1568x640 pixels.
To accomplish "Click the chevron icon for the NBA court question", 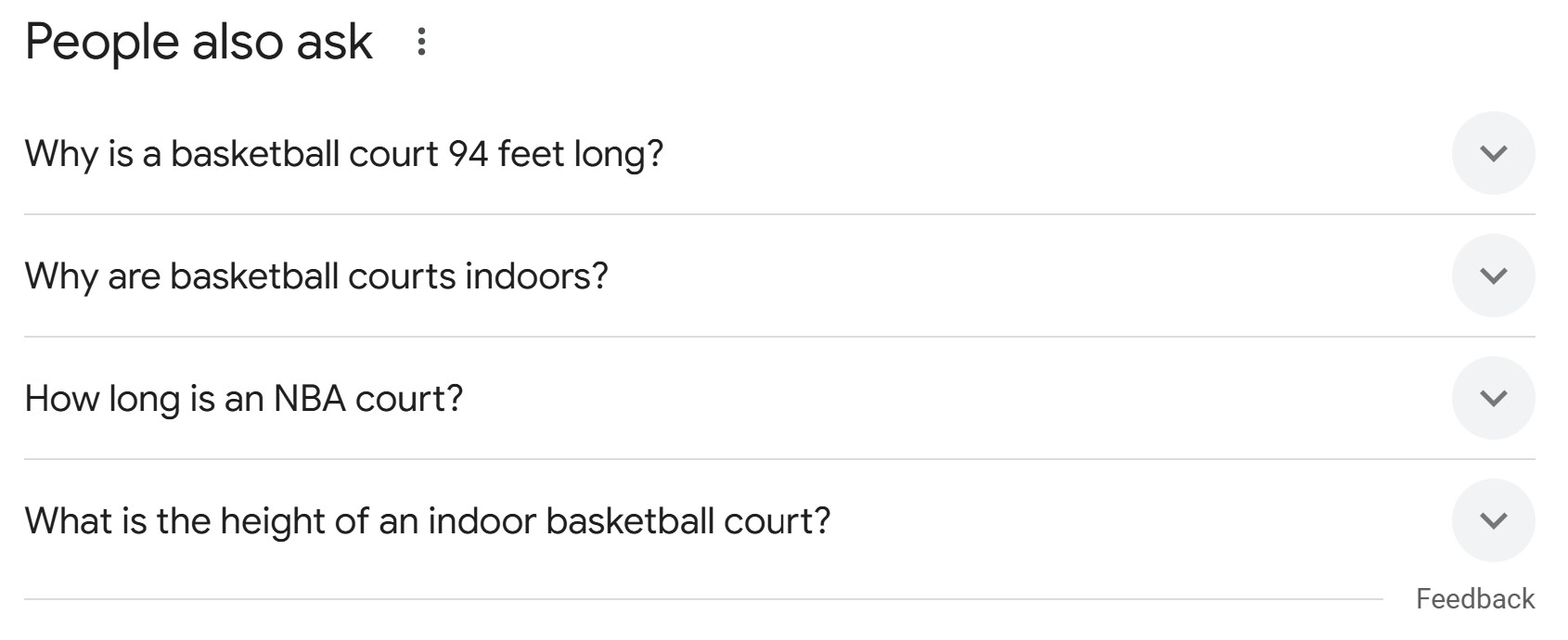I will pyautogui.click(x=1493, y=398).
